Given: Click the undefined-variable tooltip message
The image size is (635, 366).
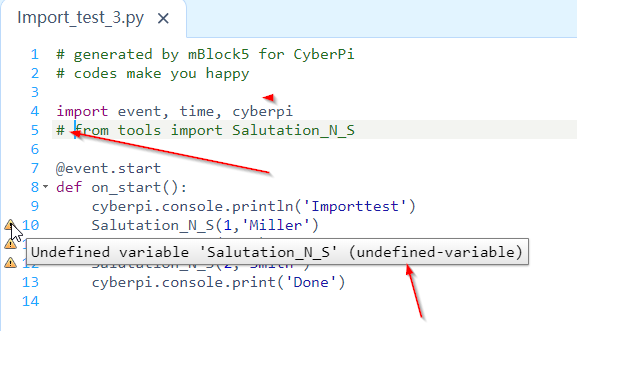Looking at the screenshot, I should pos(277,252).
